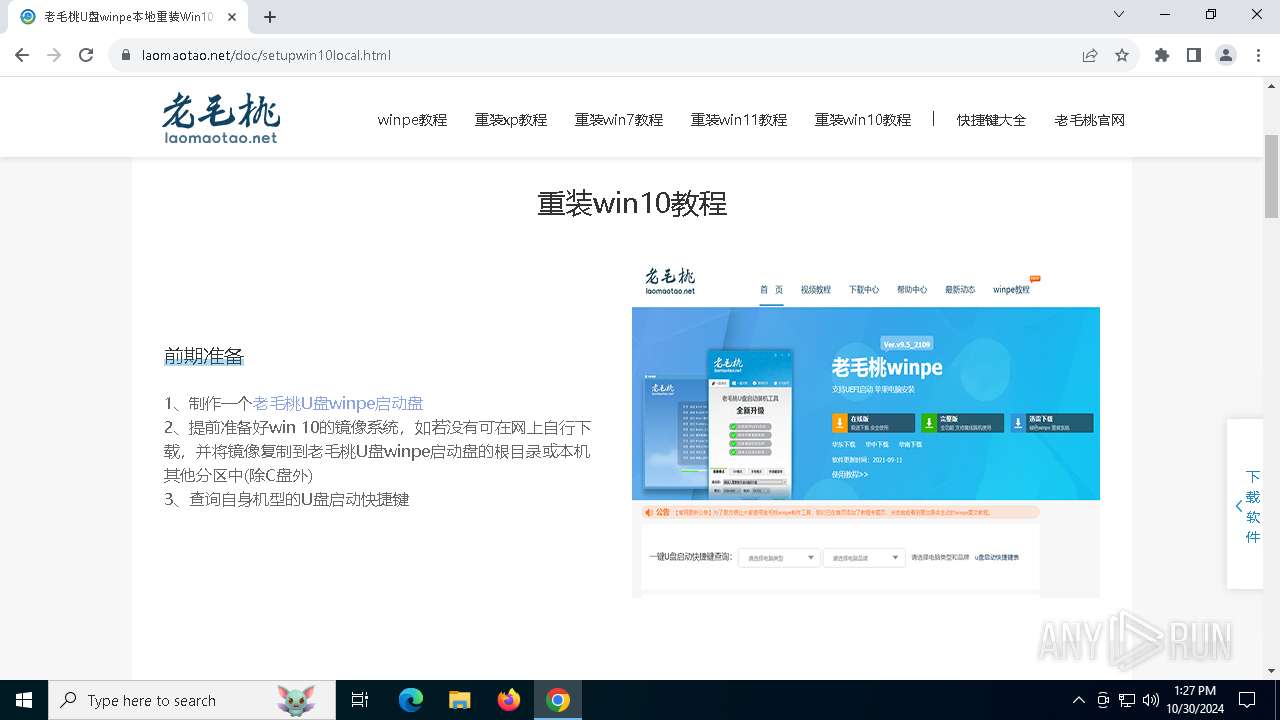Click the address bar URL
The width and height of the screenshot is (1280, 720).
[266, 55]
